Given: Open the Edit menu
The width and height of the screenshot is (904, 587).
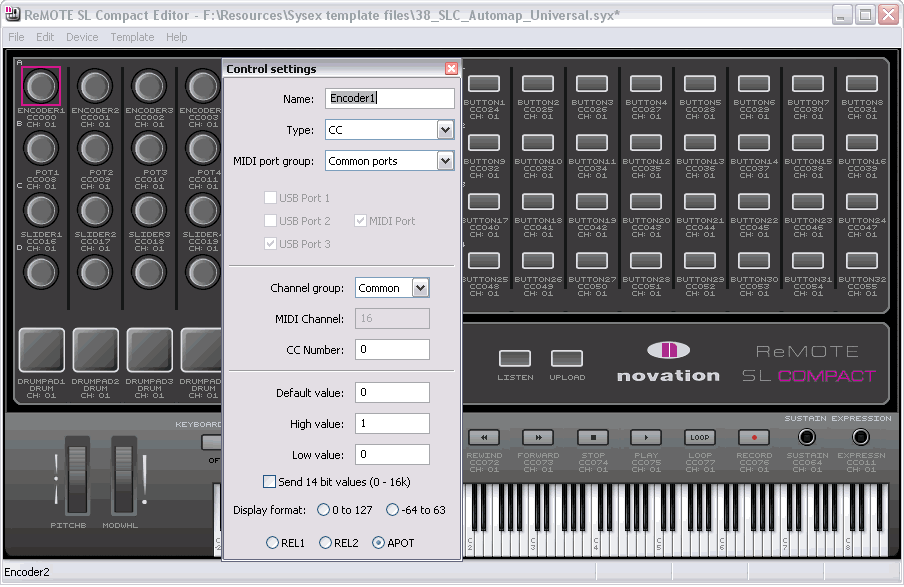Looking at the screenshot, I should [45, 37].
